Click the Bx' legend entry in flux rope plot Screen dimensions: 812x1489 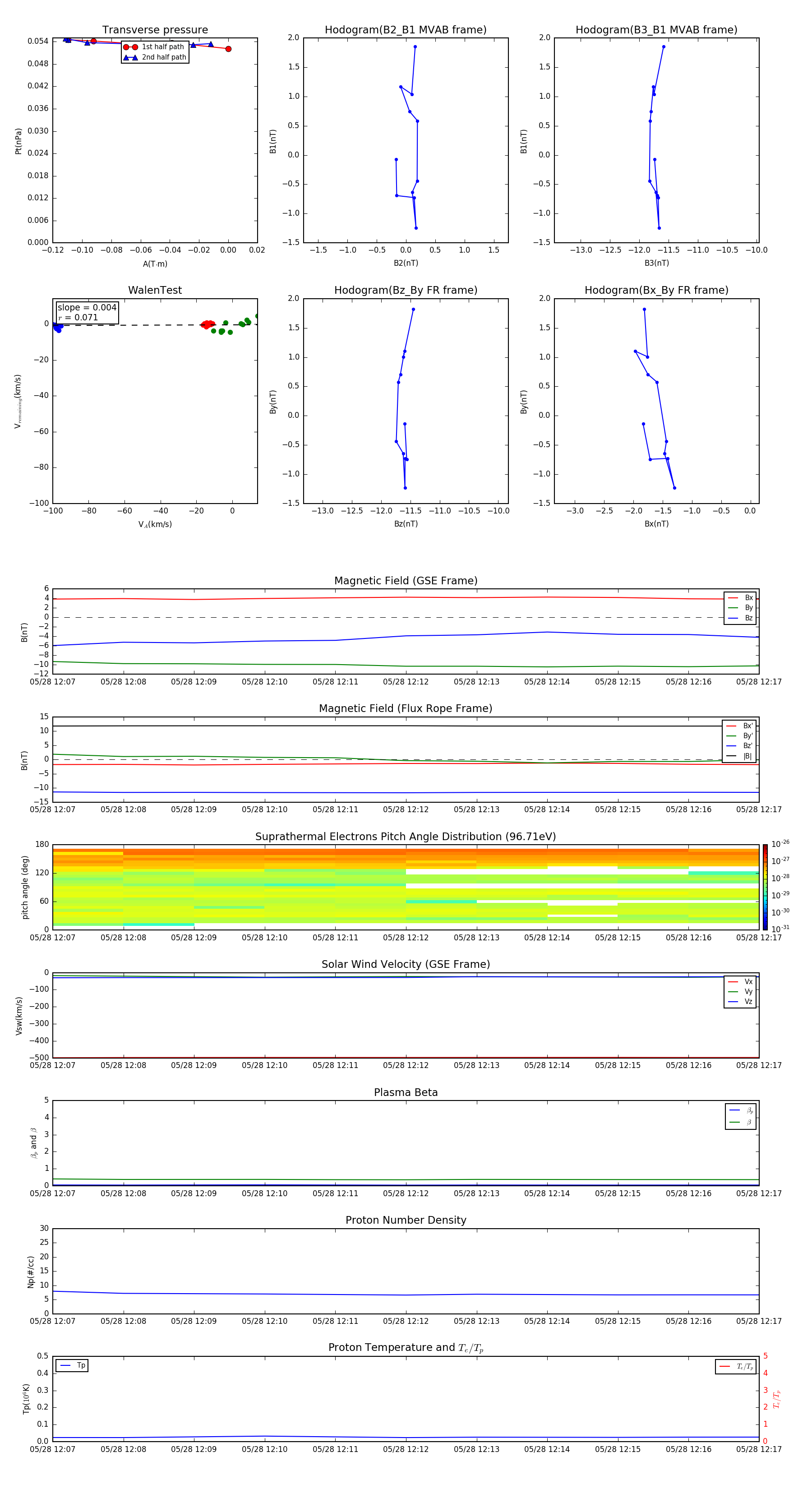(x=739, y=726)
